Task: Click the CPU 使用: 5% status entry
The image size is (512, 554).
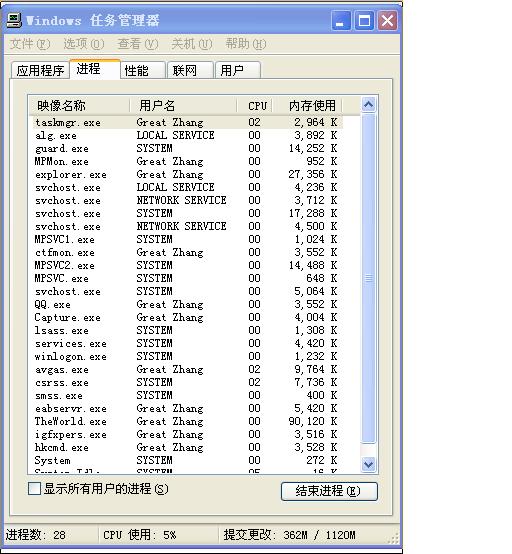Action: click(140, 535)
